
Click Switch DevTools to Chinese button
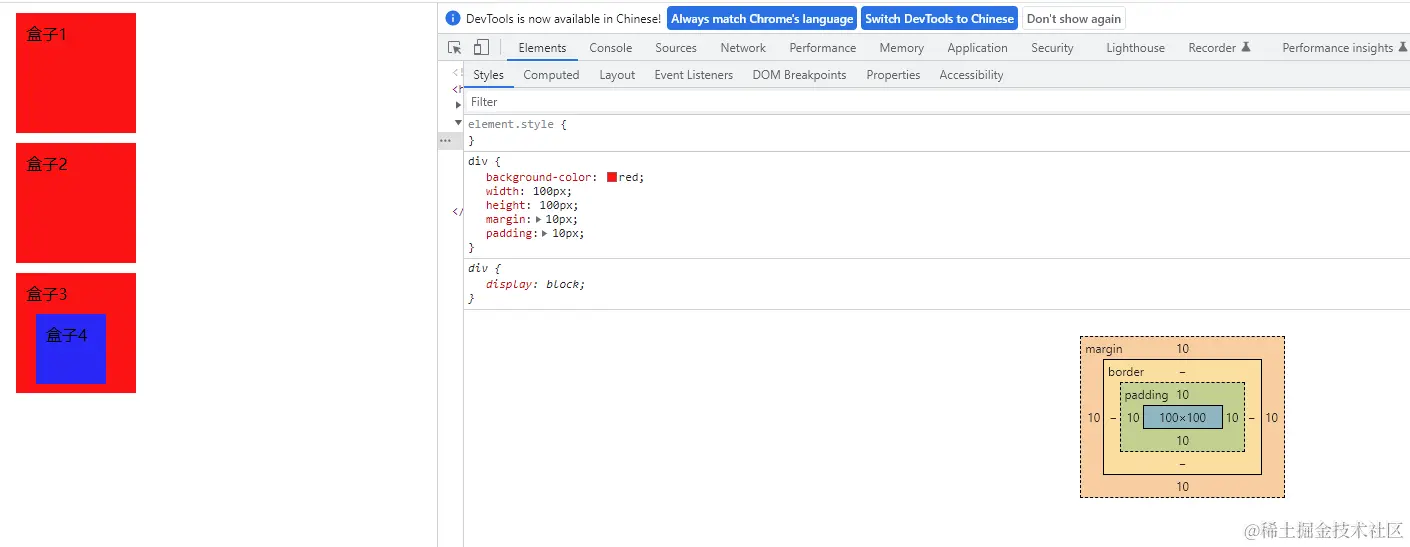939,18
